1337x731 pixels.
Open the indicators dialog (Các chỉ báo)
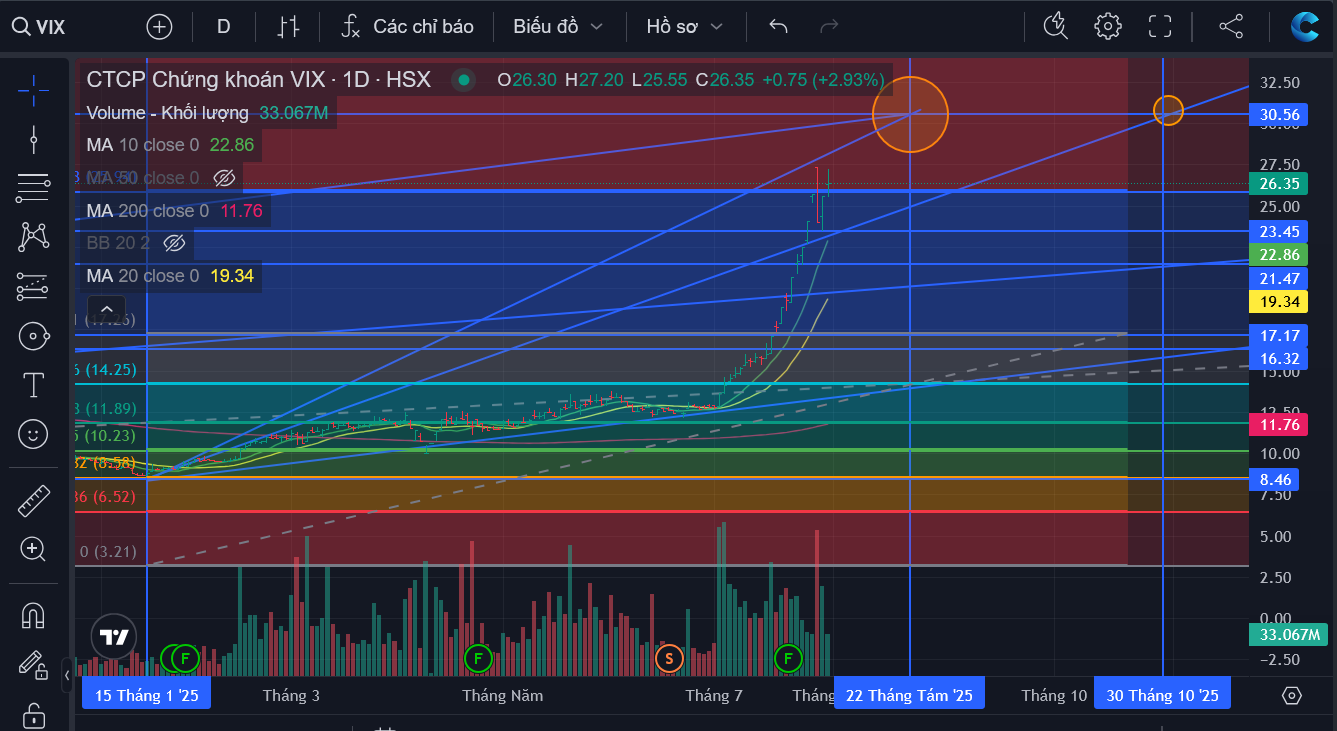tap(406, 27)
